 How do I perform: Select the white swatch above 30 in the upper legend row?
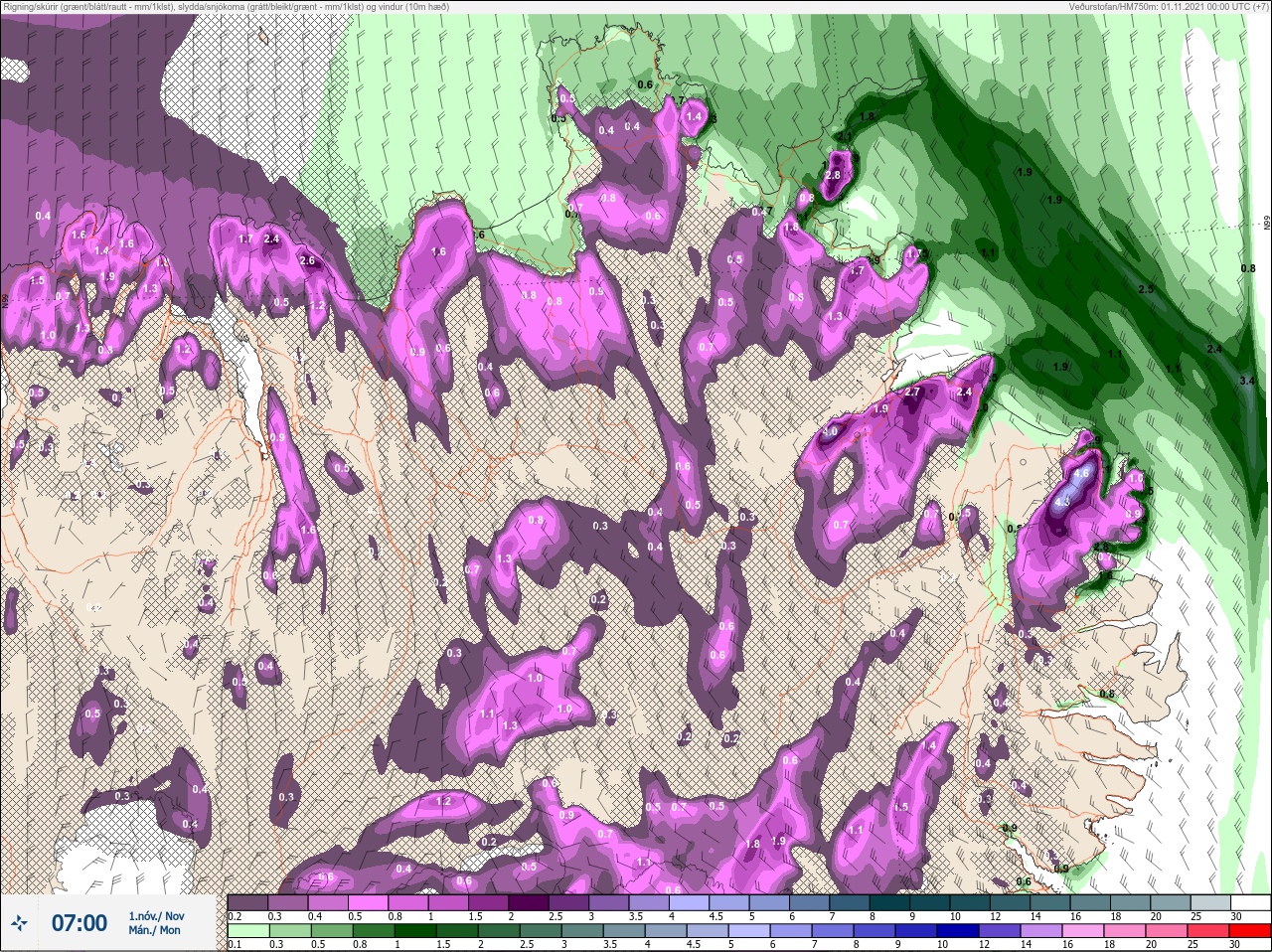point(1250,902)
